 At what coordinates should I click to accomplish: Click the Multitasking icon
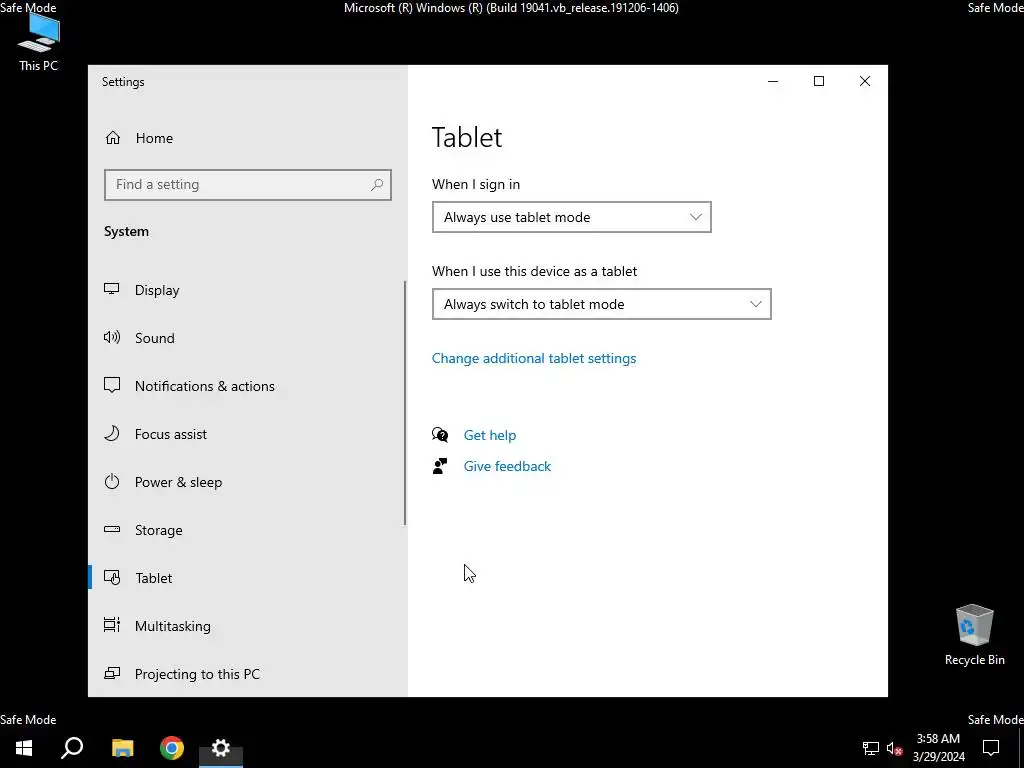coord(112,625)
